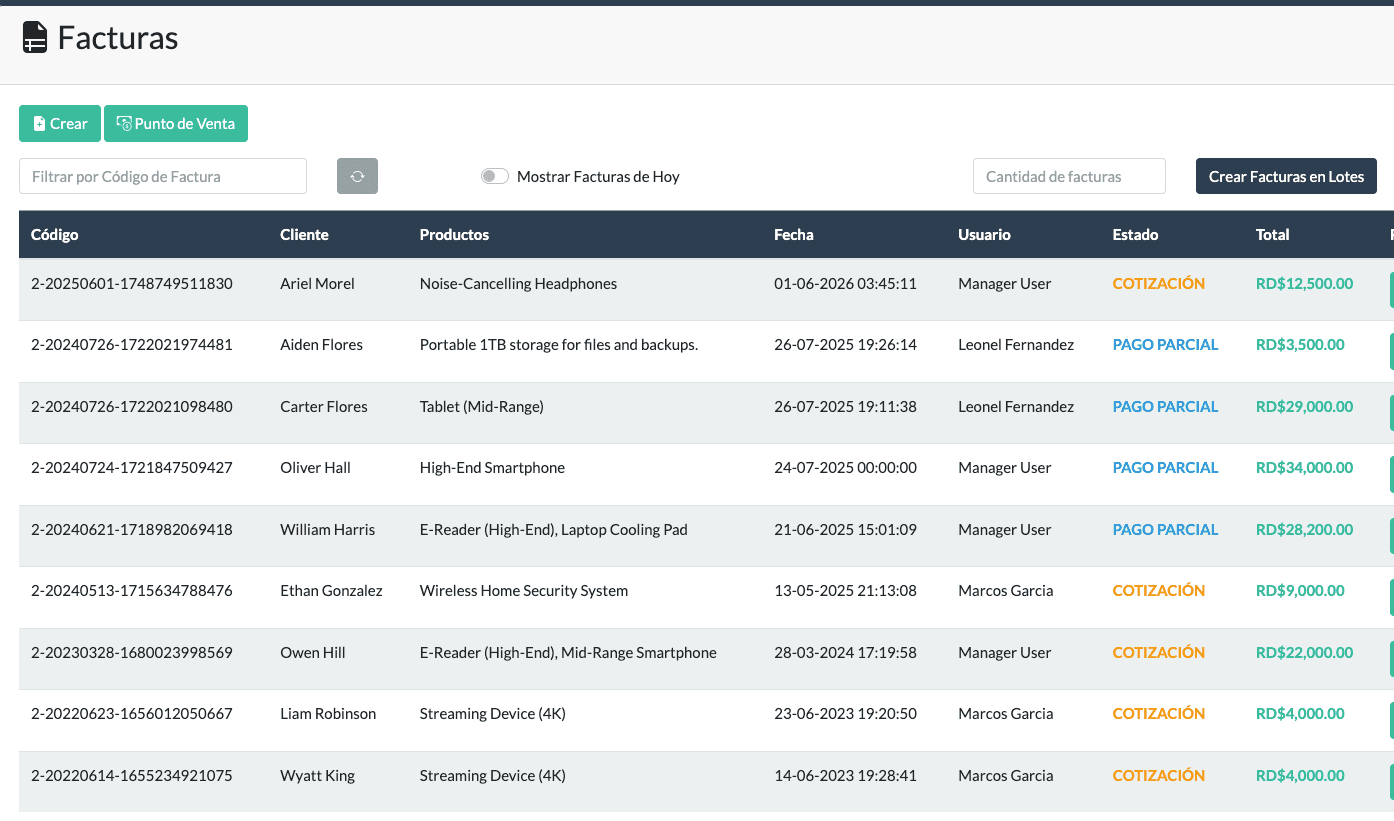Click the Fecha column header
This screenshot has width=1394, height=821.
(793, 235)
